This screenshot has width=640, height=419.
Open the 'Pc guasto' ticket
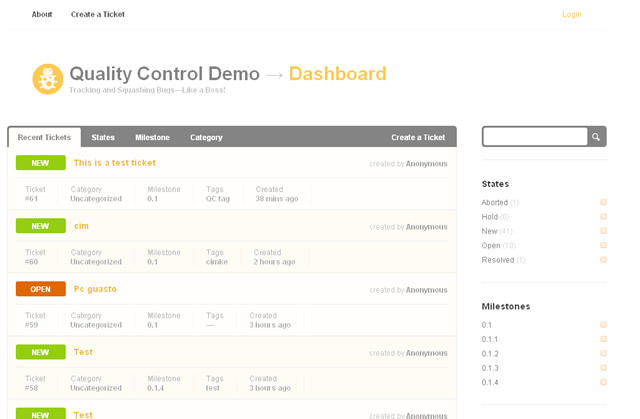point(95,289)
